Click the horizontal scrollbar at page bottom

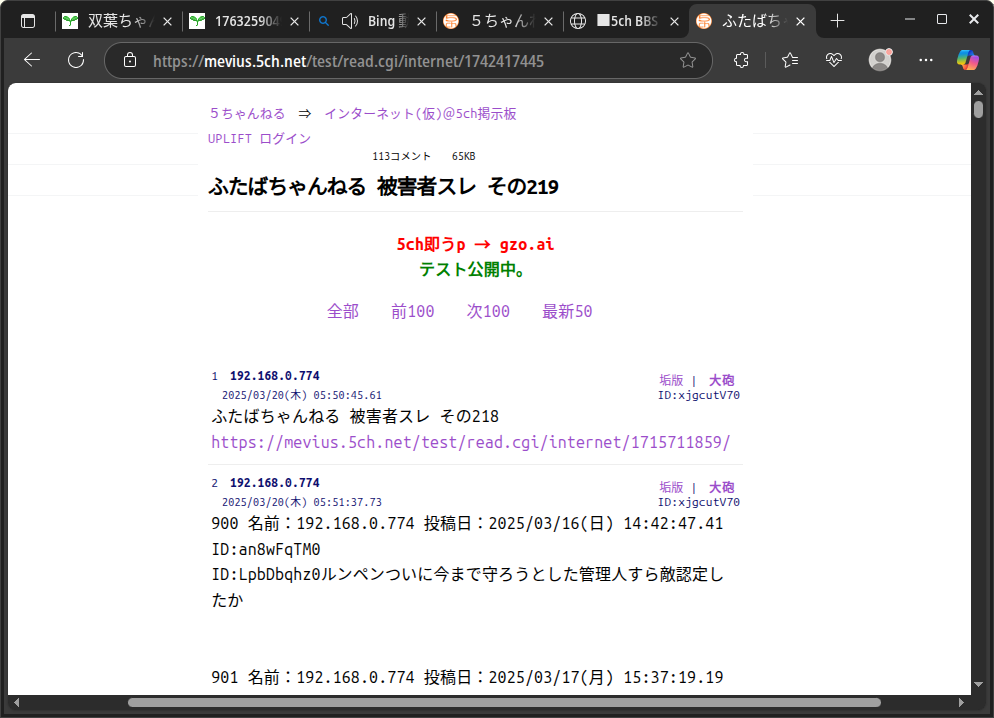click(x=500, y=703)
